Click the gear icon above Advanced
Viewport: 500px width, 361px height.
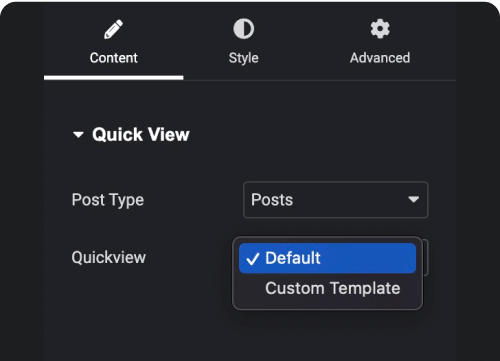[x=380, y=29]
